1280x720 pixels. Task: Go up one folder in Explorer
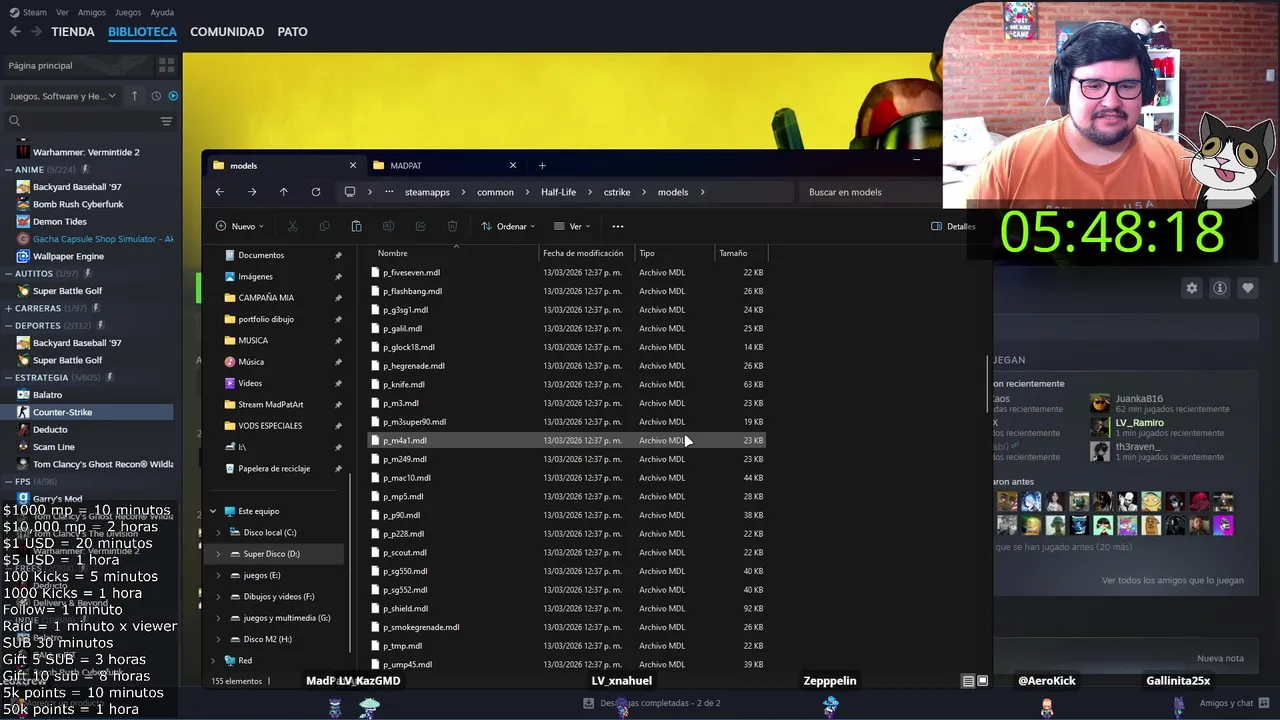tap(284, 192)
